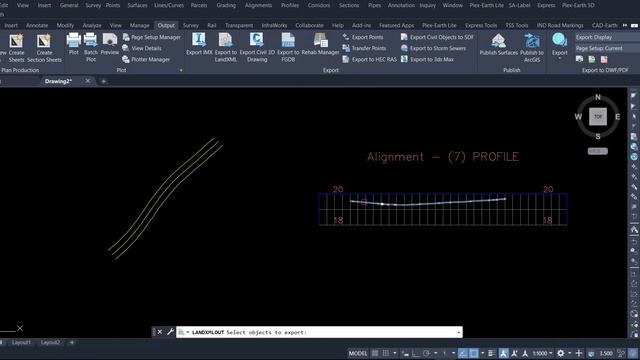This screenshot has width=640, height=360.
Task: Open the Plotter Manager
Action: click(146, 60)
